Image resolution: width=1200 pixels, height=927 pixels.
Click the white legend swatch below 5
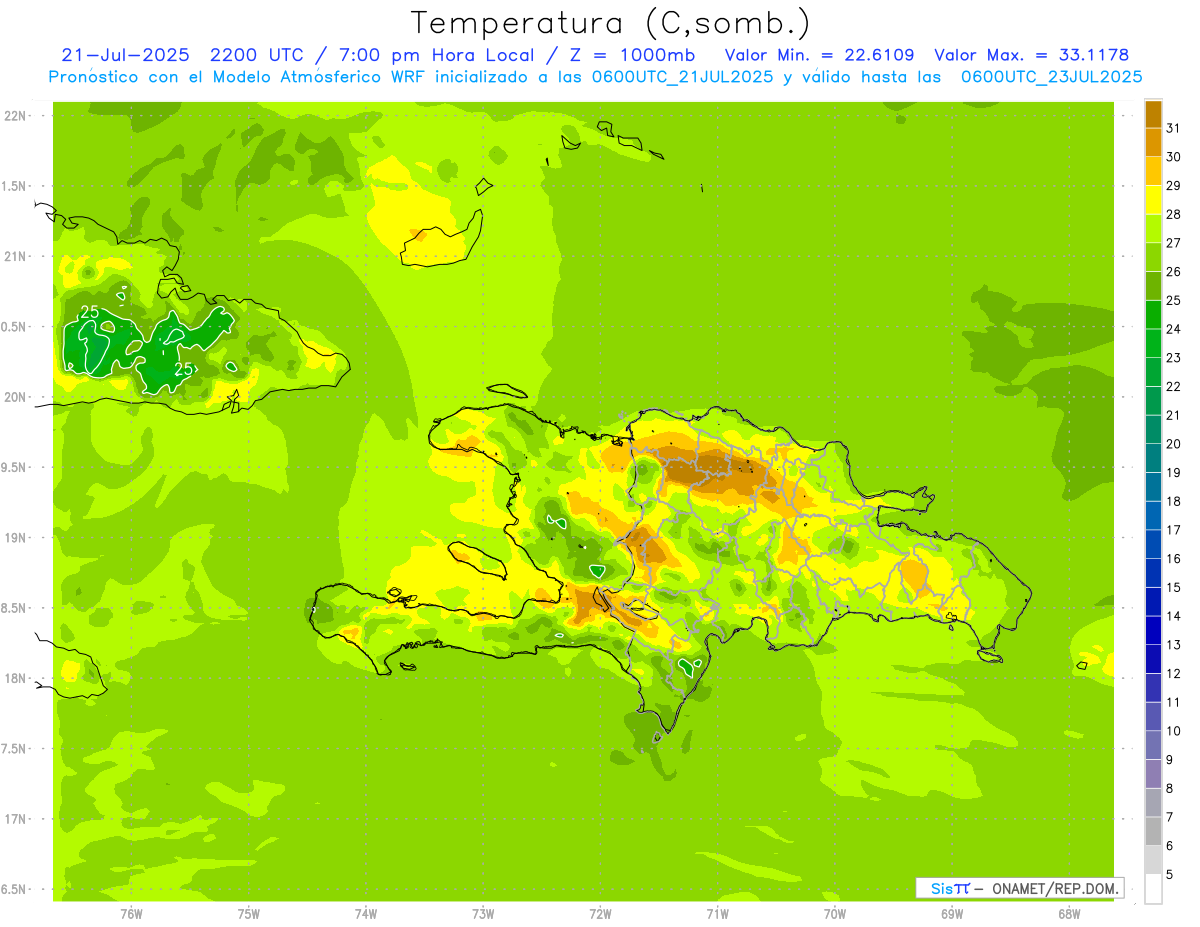pos(1153,888)
